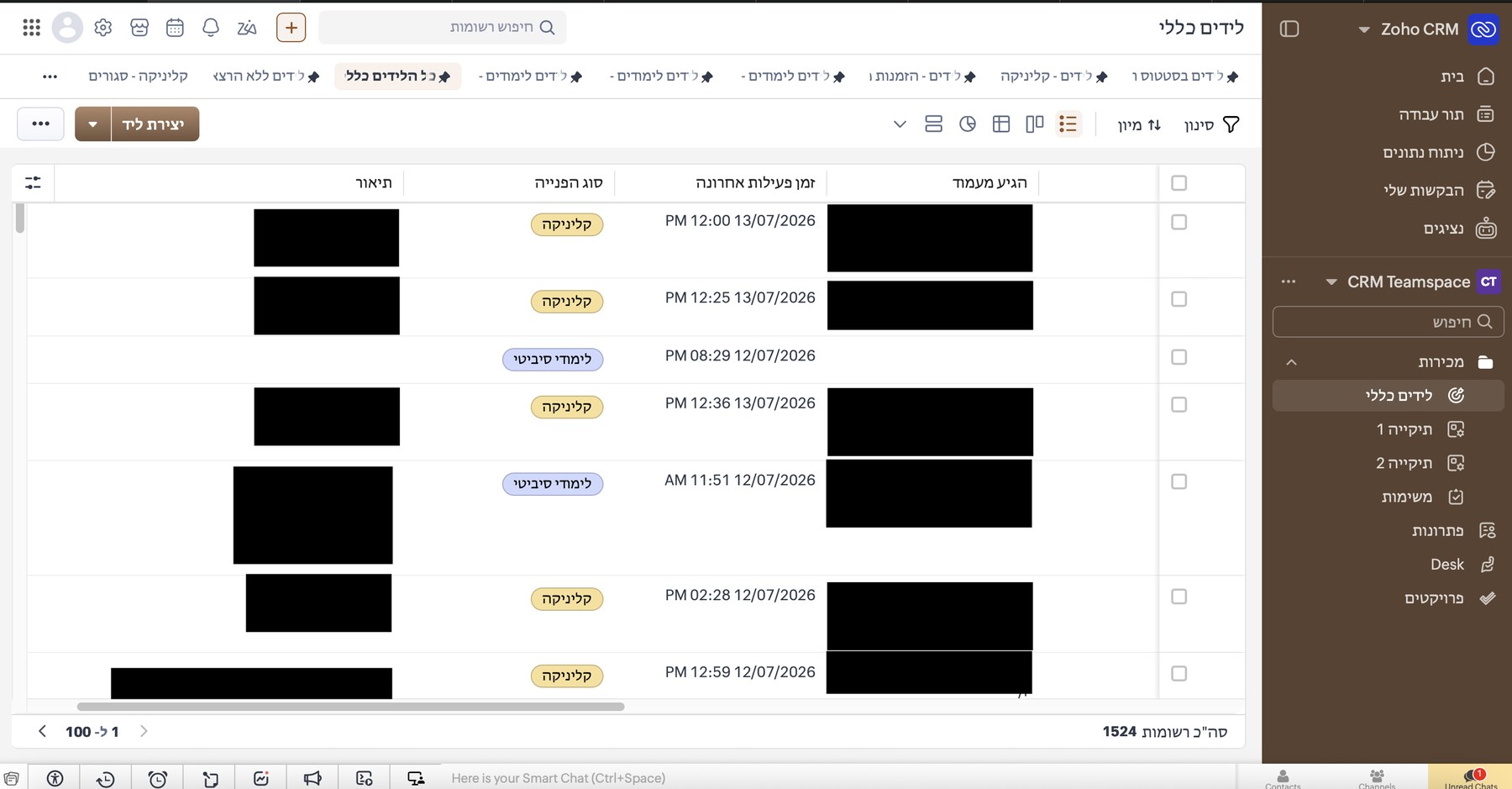Open more actions ellipsis beside יצירת ליד

pyautogui.click(x=40, y=124)
